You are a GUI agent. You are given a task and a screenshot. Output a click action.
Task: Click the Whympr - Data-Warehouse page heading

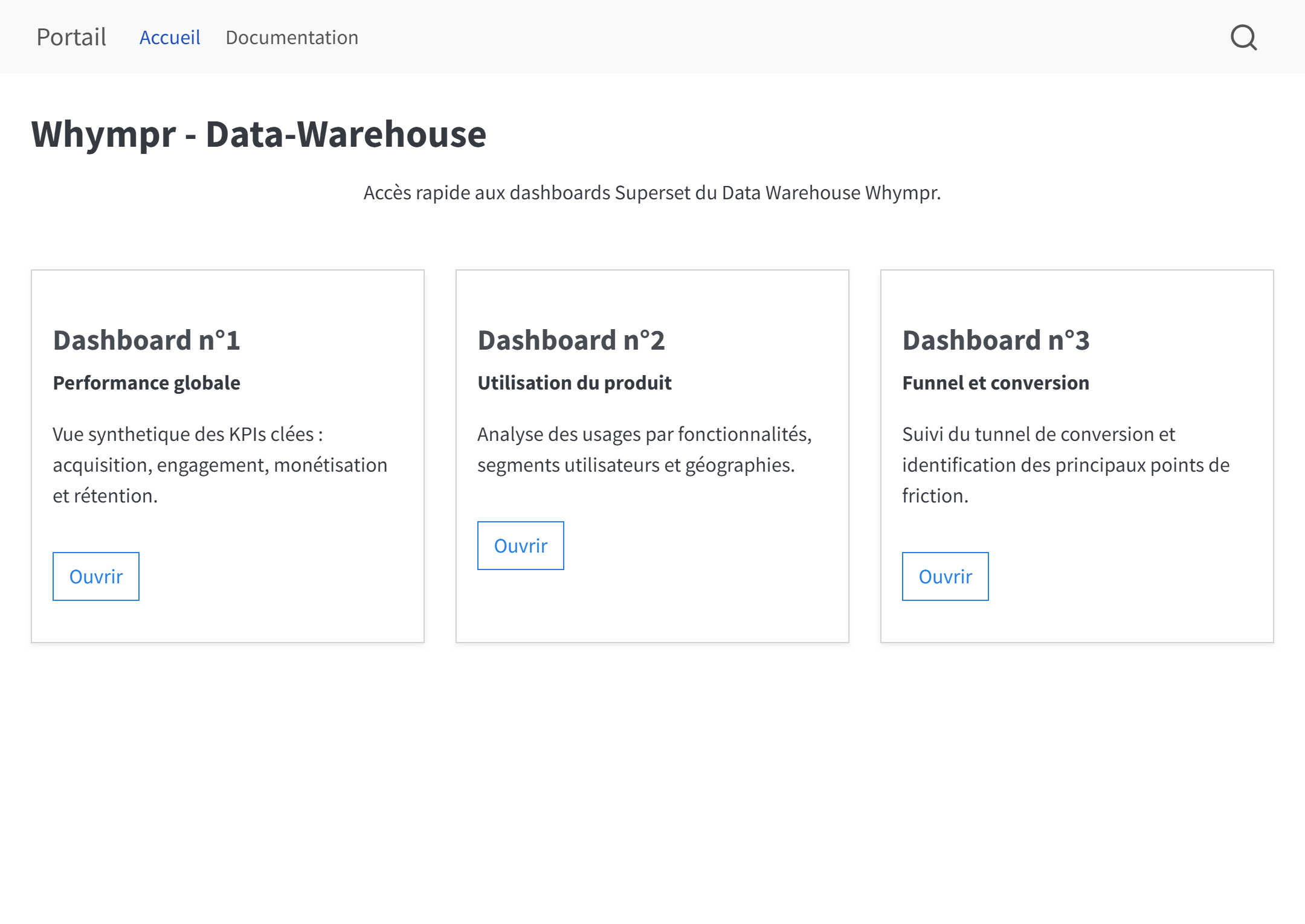coord(259,135)
